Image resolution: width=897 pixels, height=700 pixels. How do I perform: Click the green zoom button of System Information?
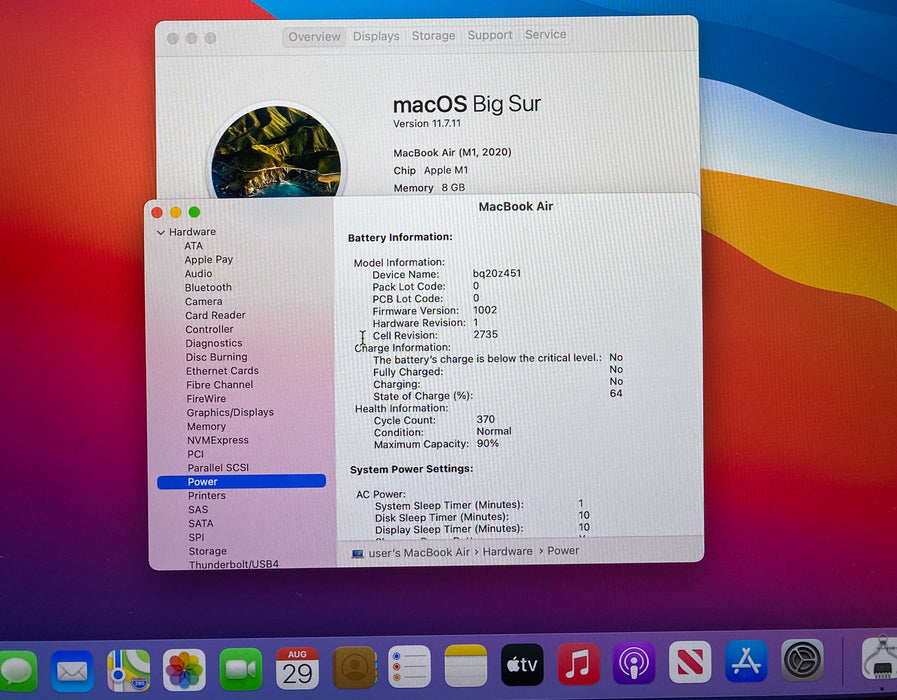click(195, 212)
